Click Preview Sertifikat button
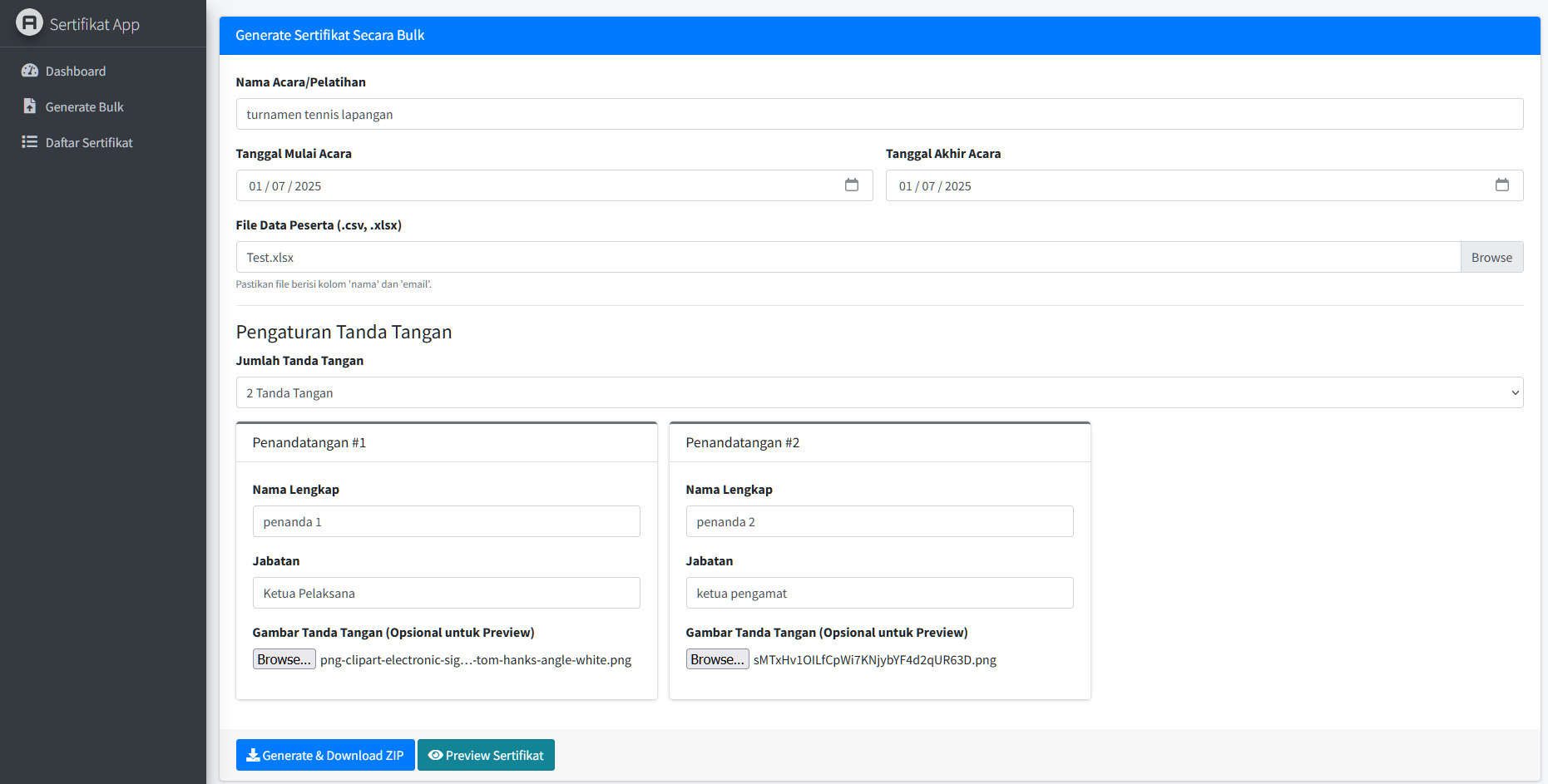The image size is (1548, 784). click(486, 755)
